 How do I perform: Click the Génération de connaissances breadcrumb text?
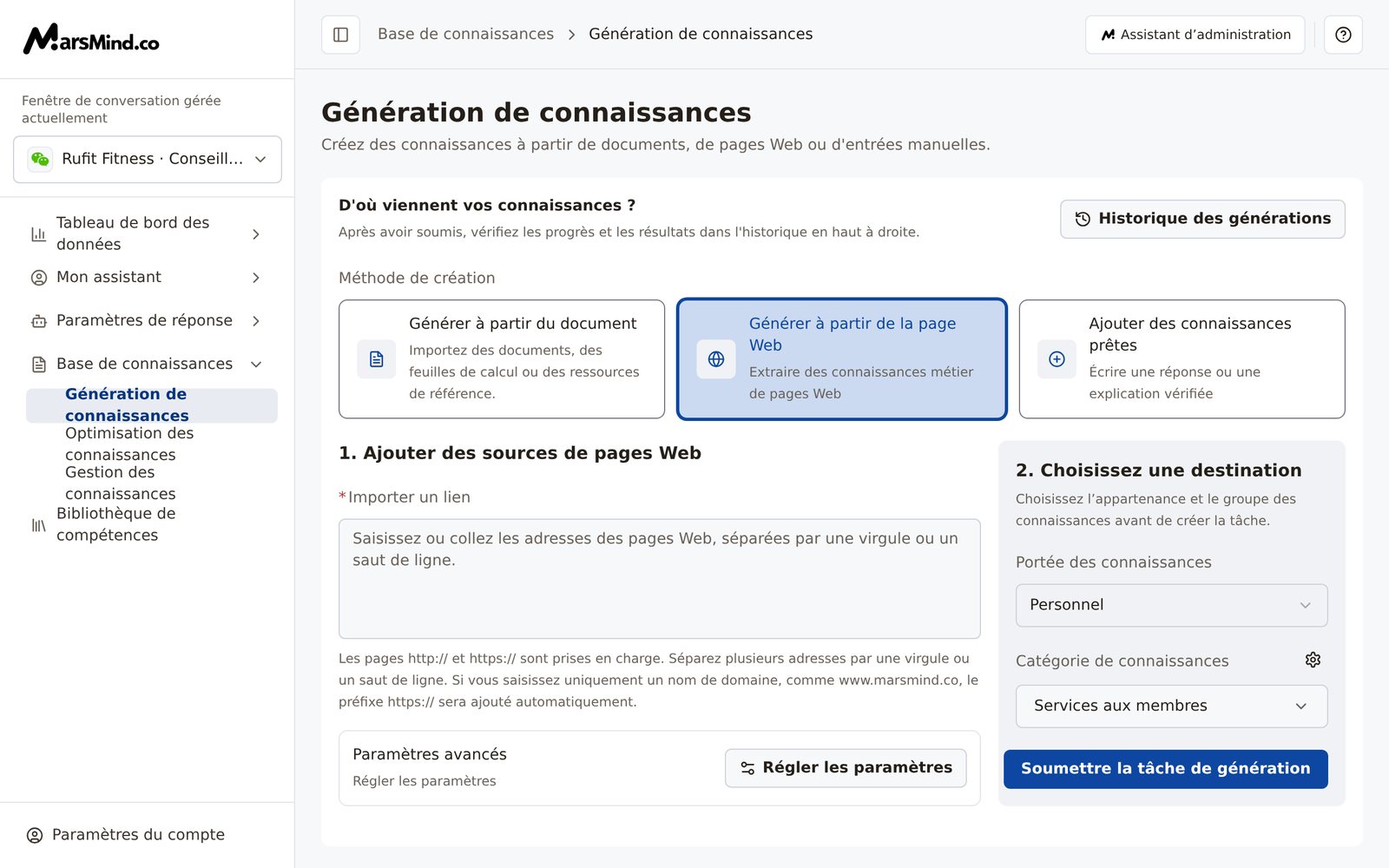(x=701, y=35)
